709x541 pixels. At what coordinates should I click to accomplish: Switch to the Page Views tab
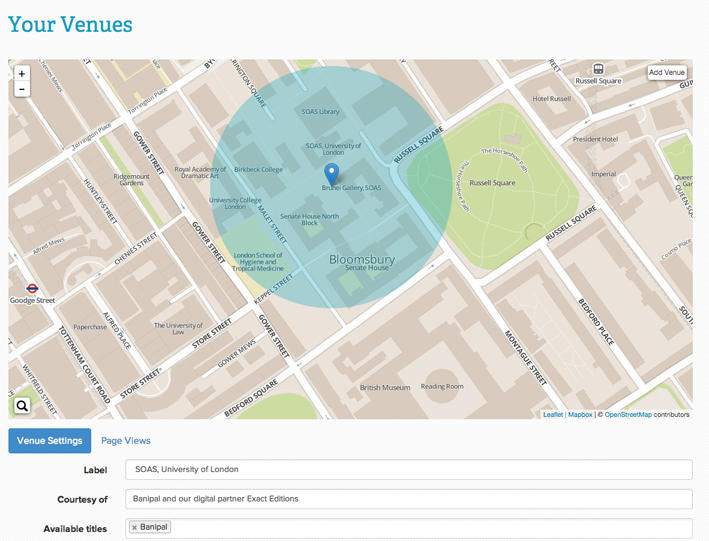(x=126, y=441)
